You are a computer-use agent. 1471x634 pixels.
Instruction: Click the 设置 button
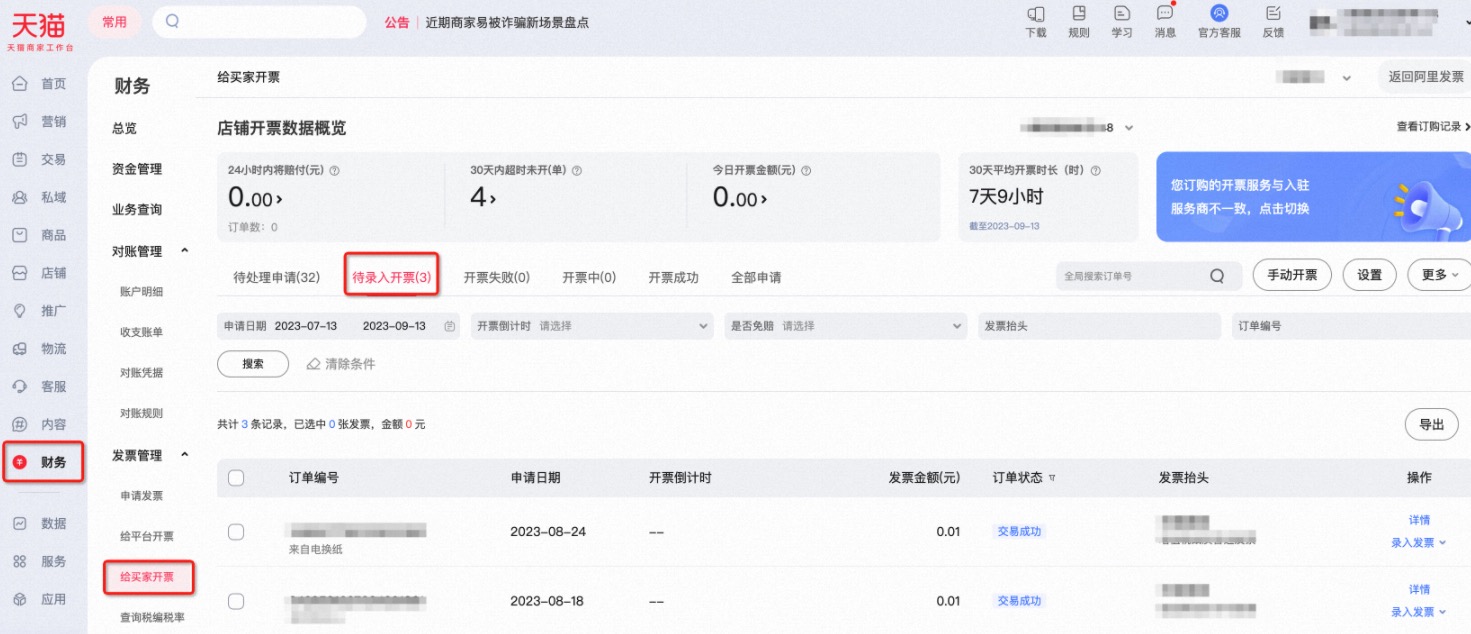coord(1369,275)
